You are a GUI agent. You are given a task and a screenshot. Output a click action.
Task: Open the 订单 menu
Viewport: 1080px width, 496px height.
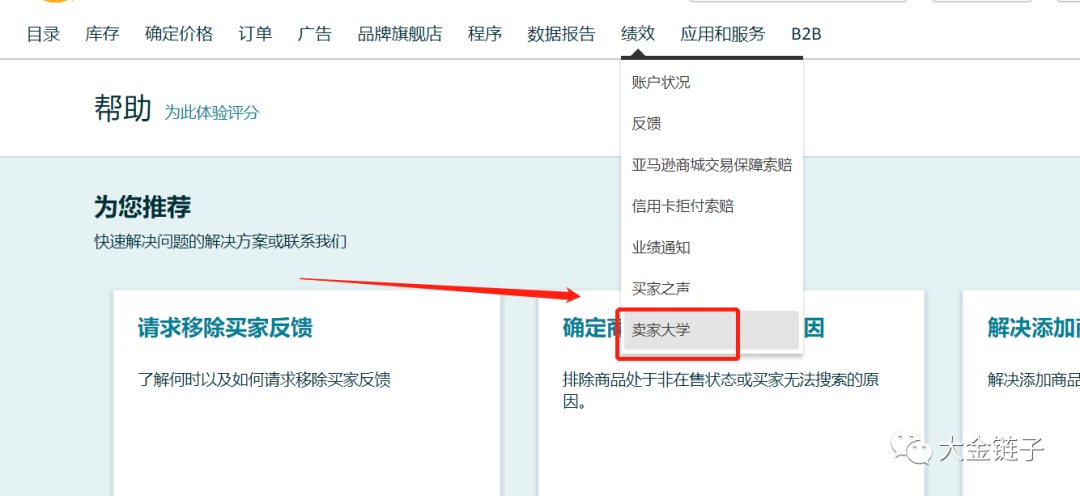click(256, 34)
